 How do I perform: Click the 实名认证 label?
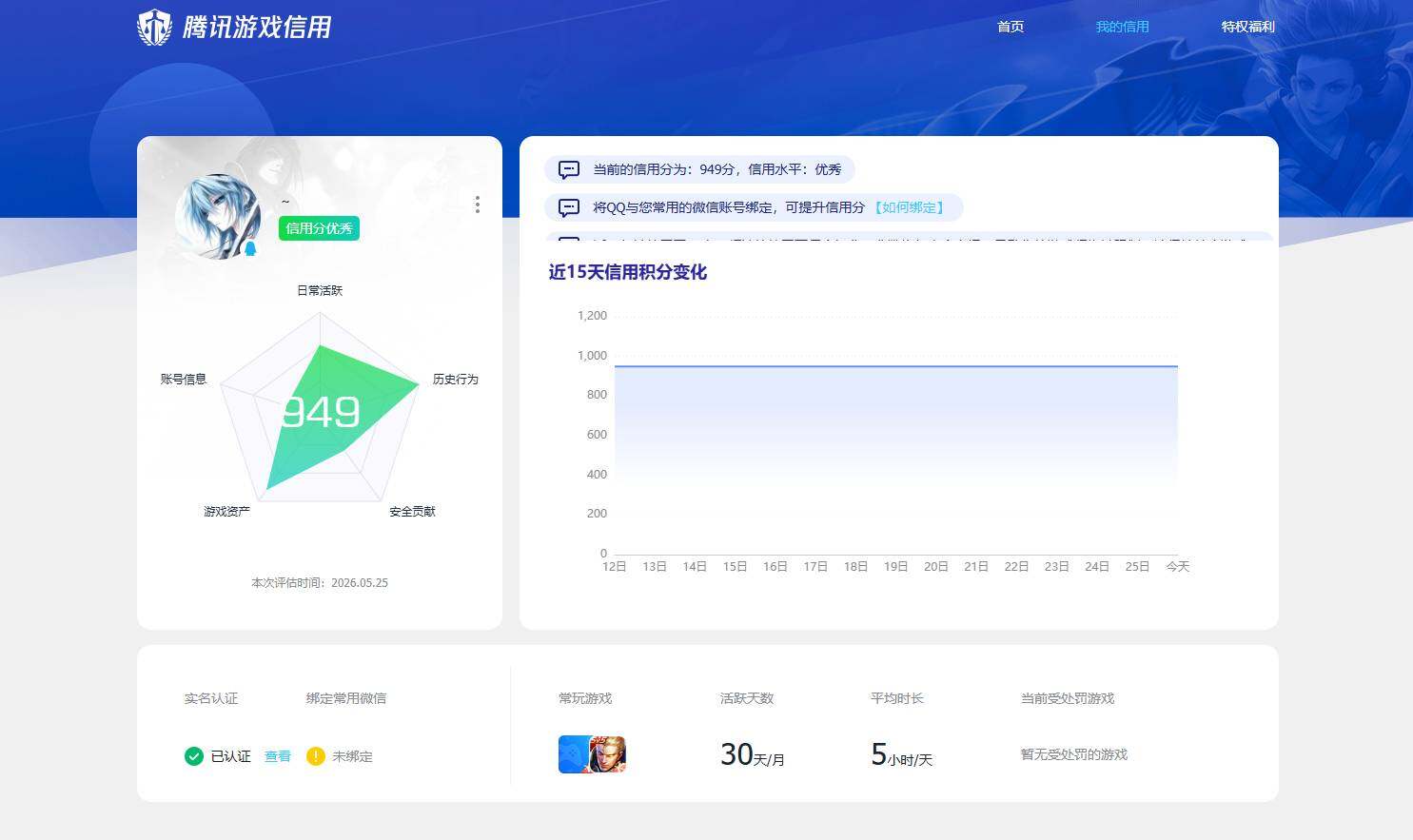pos(211,698)
